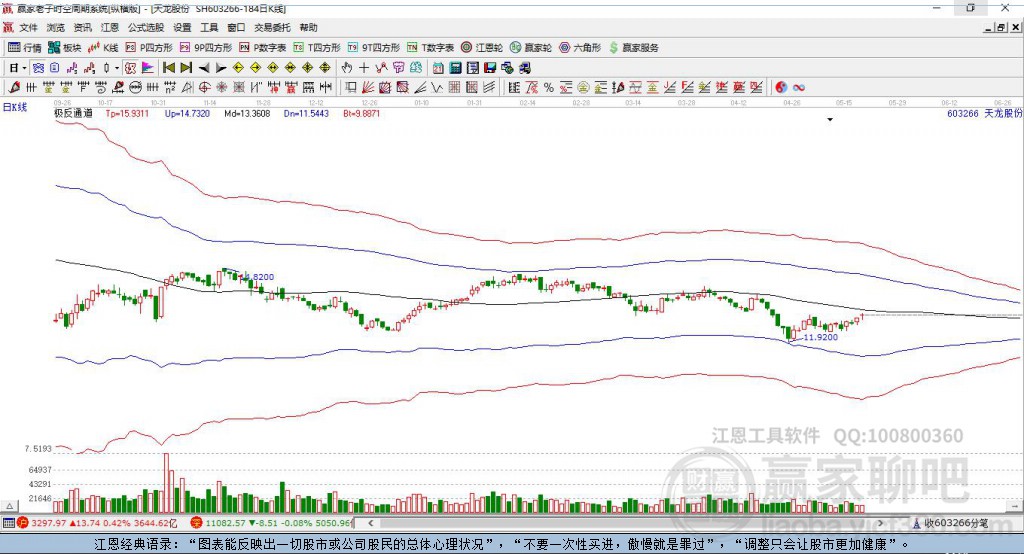This screenshot has width=1024, height=554.
Task: Open the calculator icon
Action: tap(455, 68)
